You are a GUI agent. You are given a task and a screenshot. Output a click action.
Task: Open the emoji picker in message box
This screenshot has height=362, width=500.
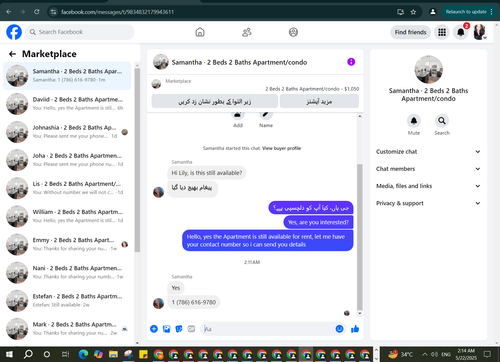(339, 329)
